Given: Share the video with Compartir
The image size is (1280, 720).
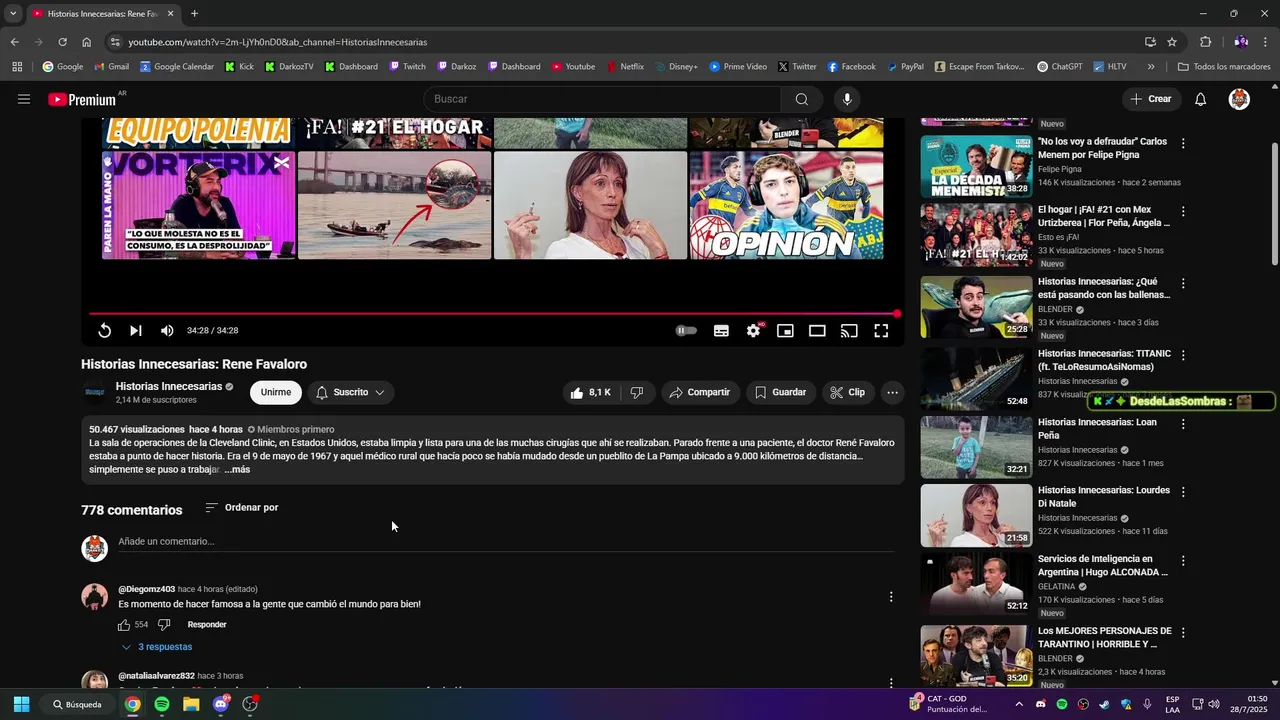Looking at the screenshot, I should click(700, 393).
